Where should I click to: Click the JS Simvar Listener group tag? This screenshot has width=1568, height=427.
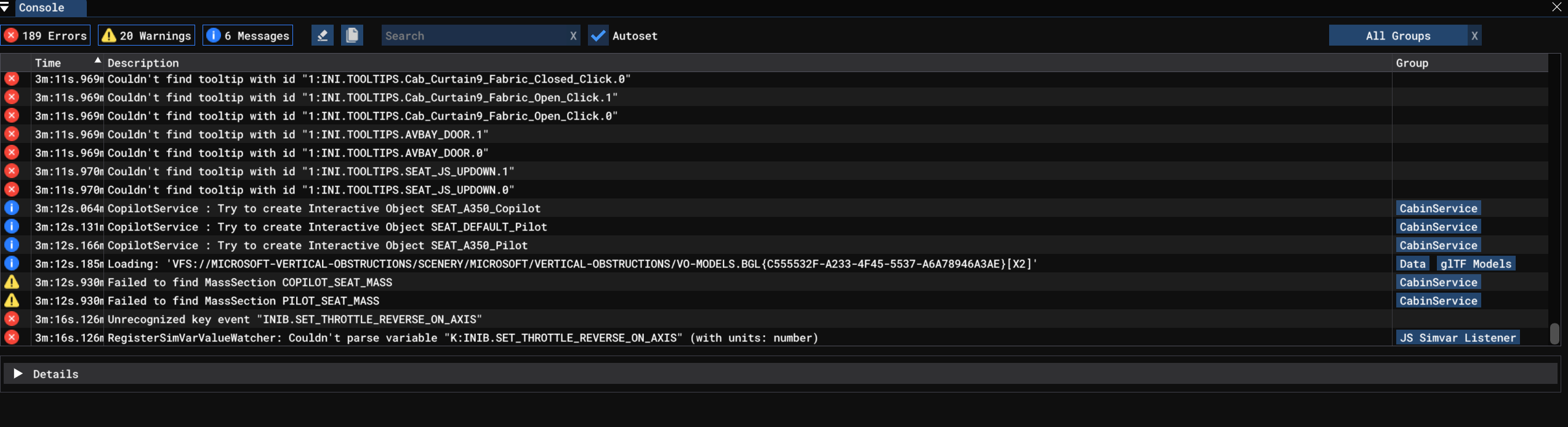click(1457, 338)
